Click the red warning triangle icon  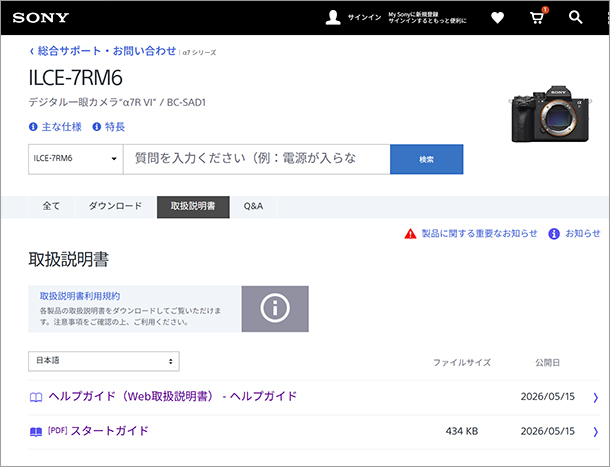click(x=410, y=234)
